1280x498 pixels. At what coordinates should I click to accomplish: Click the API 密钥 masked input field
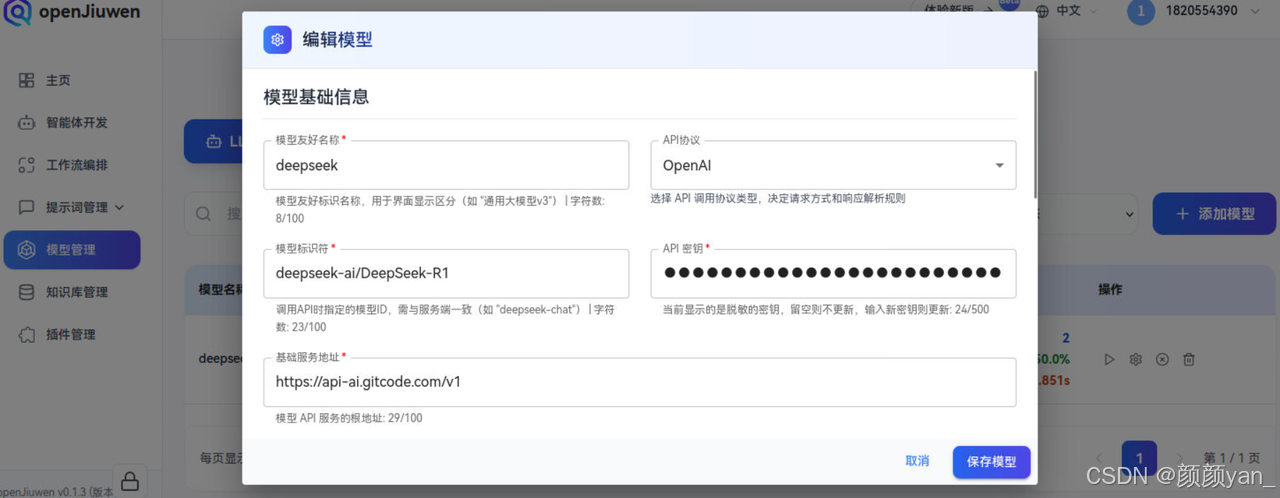833,273
